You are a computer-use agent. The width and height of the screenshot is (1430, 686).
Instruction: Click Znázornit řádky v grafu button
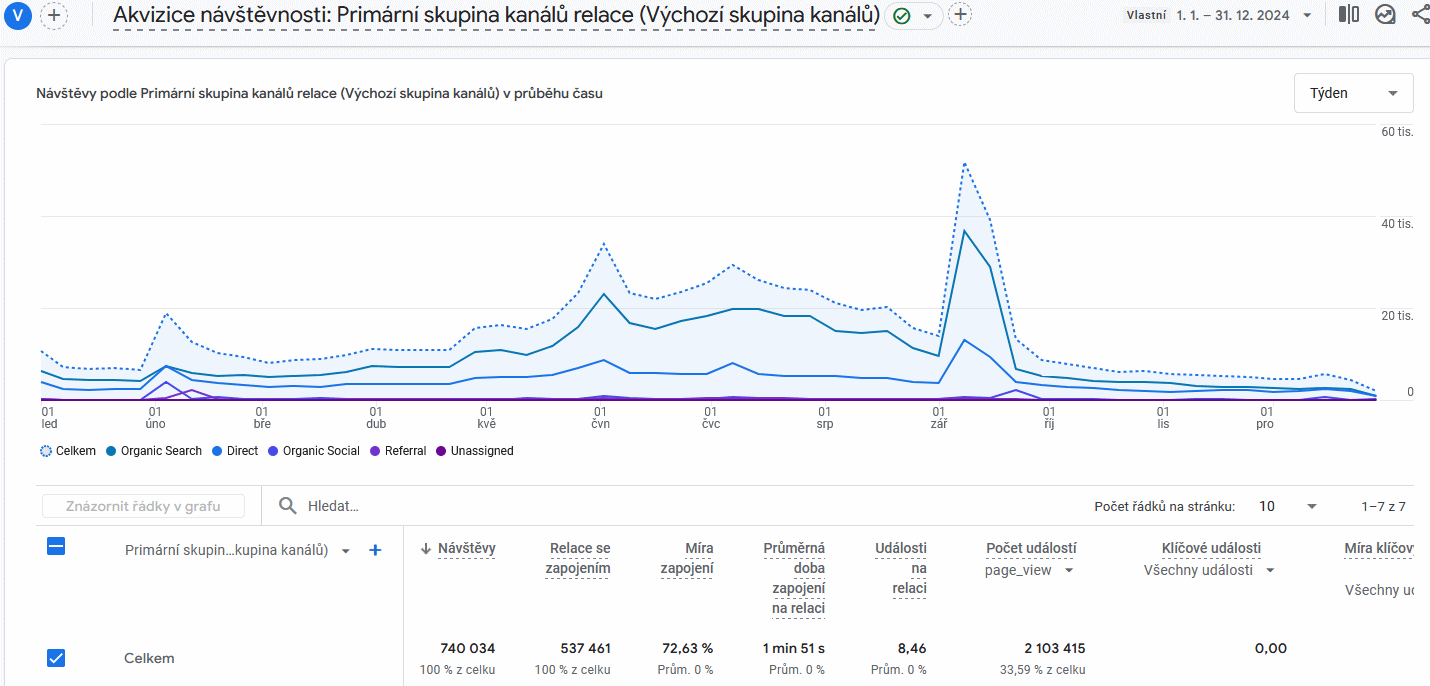[x=143, y=506]
